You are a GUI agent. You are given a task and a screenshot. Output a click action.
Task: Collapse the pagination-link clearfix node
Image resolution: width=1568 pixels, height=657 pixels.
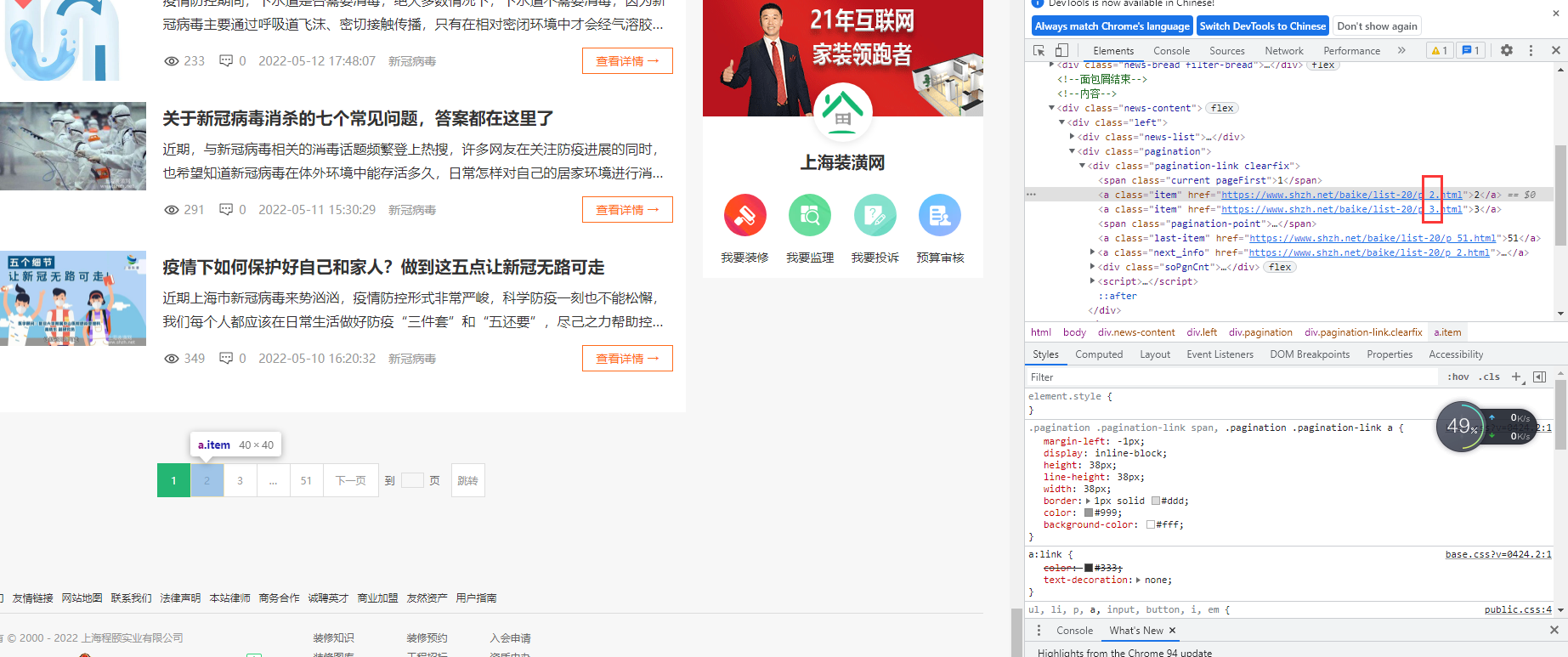click(1082, 166)
